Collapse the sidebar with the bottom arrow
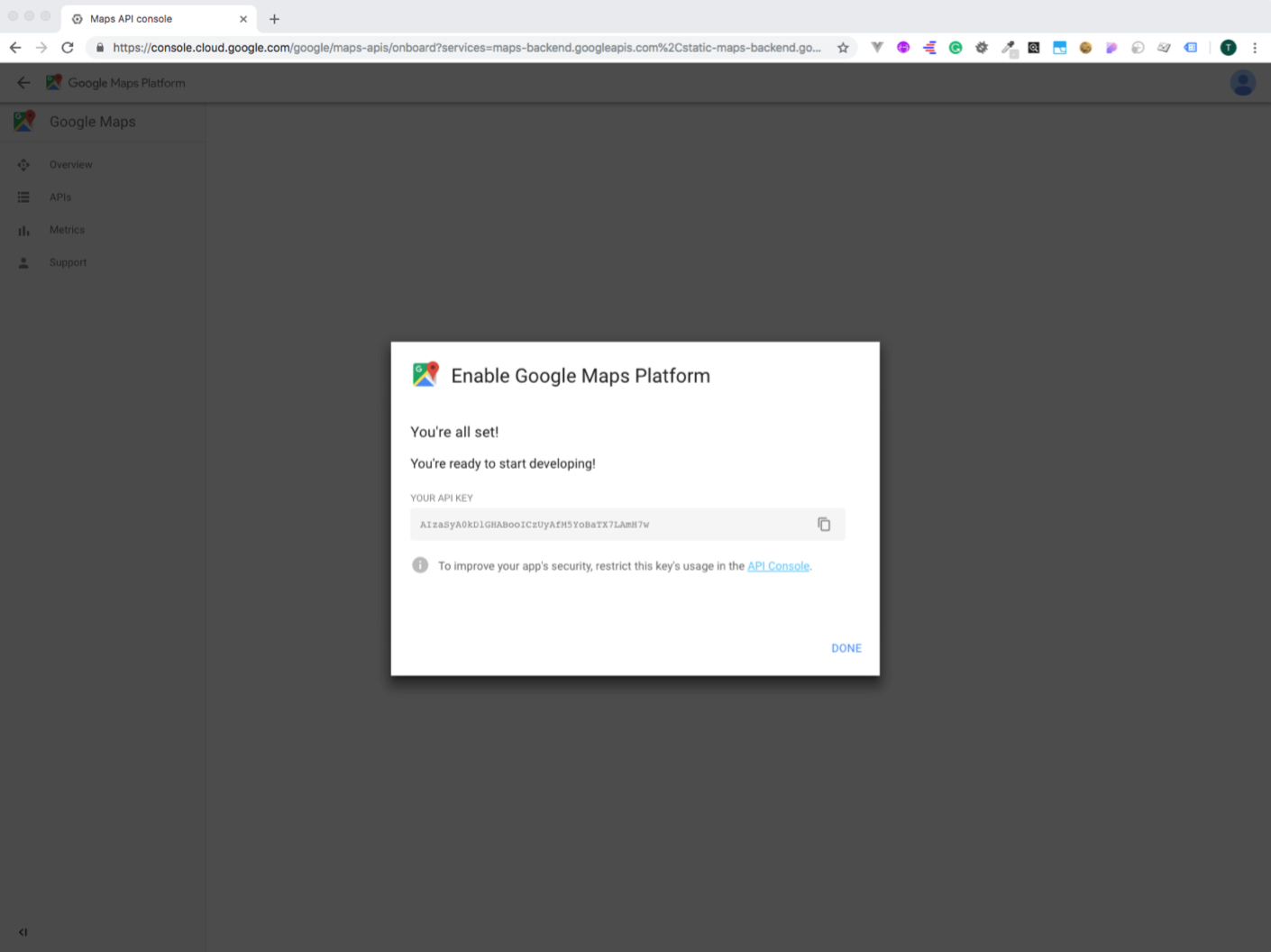The height and width of the screenshot is (952, 1271). pos(23,932)
